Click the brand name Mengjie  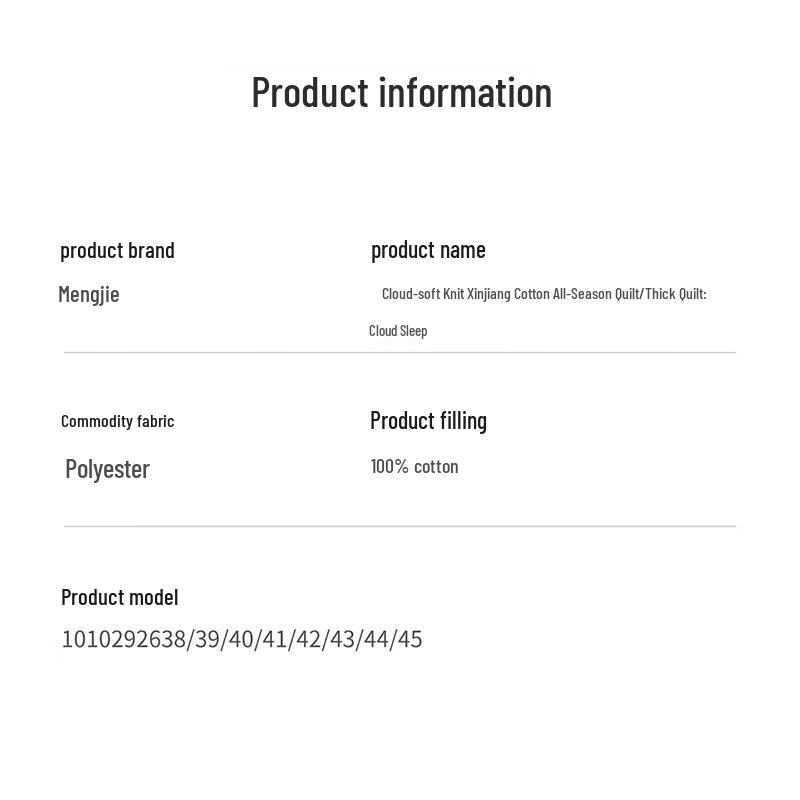pos(89,294)
